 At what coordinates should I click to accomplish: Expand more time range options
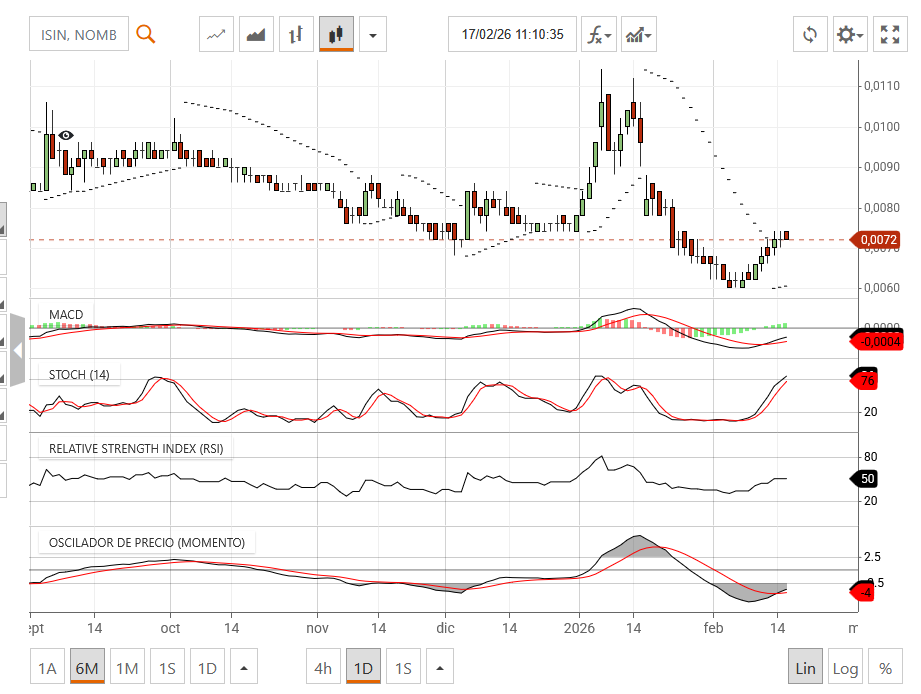pos(244,668)
